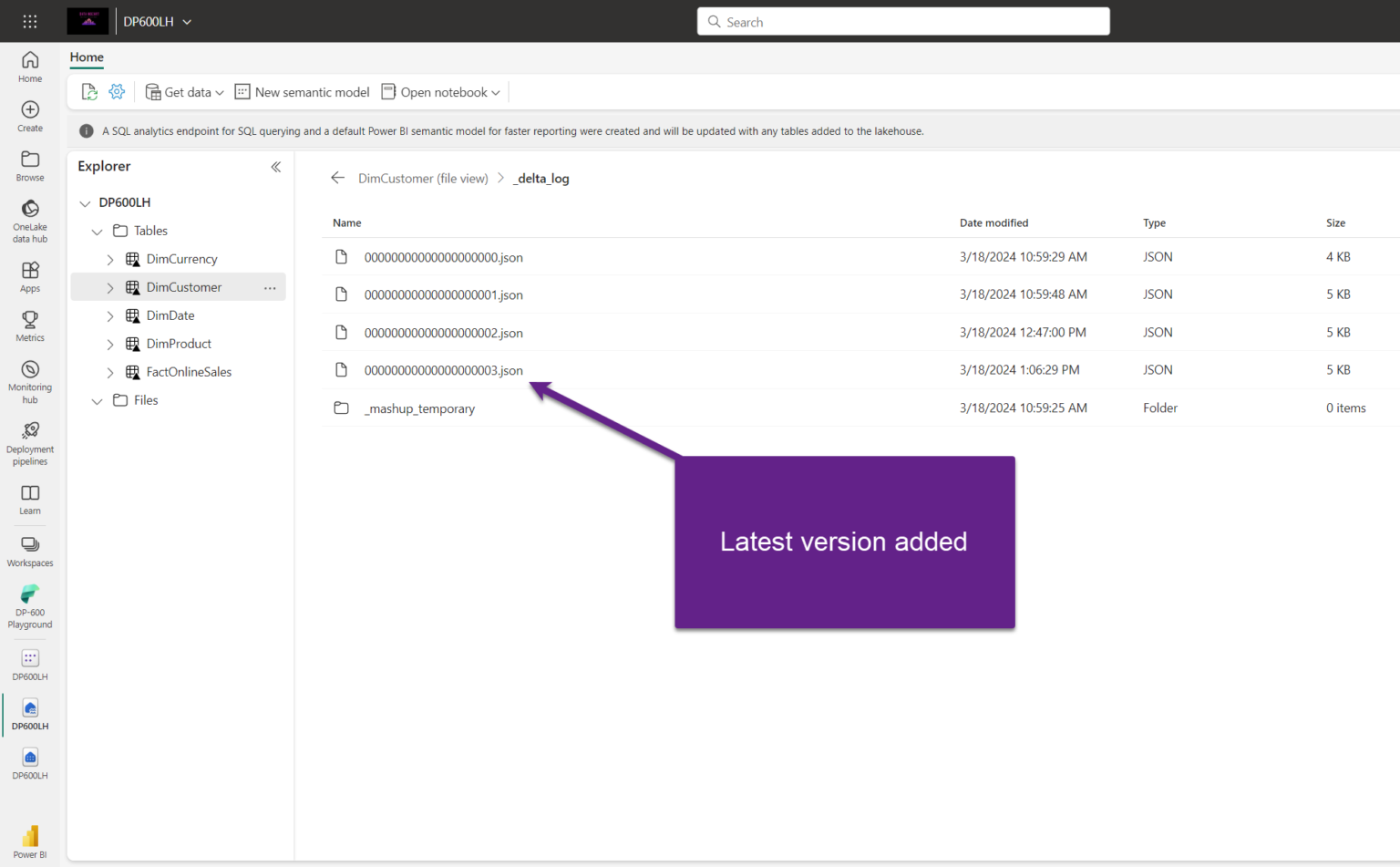This screenshot has height=867, width=1400.
Task: Open the Open notebook dropdown
Action: point(441,92)
